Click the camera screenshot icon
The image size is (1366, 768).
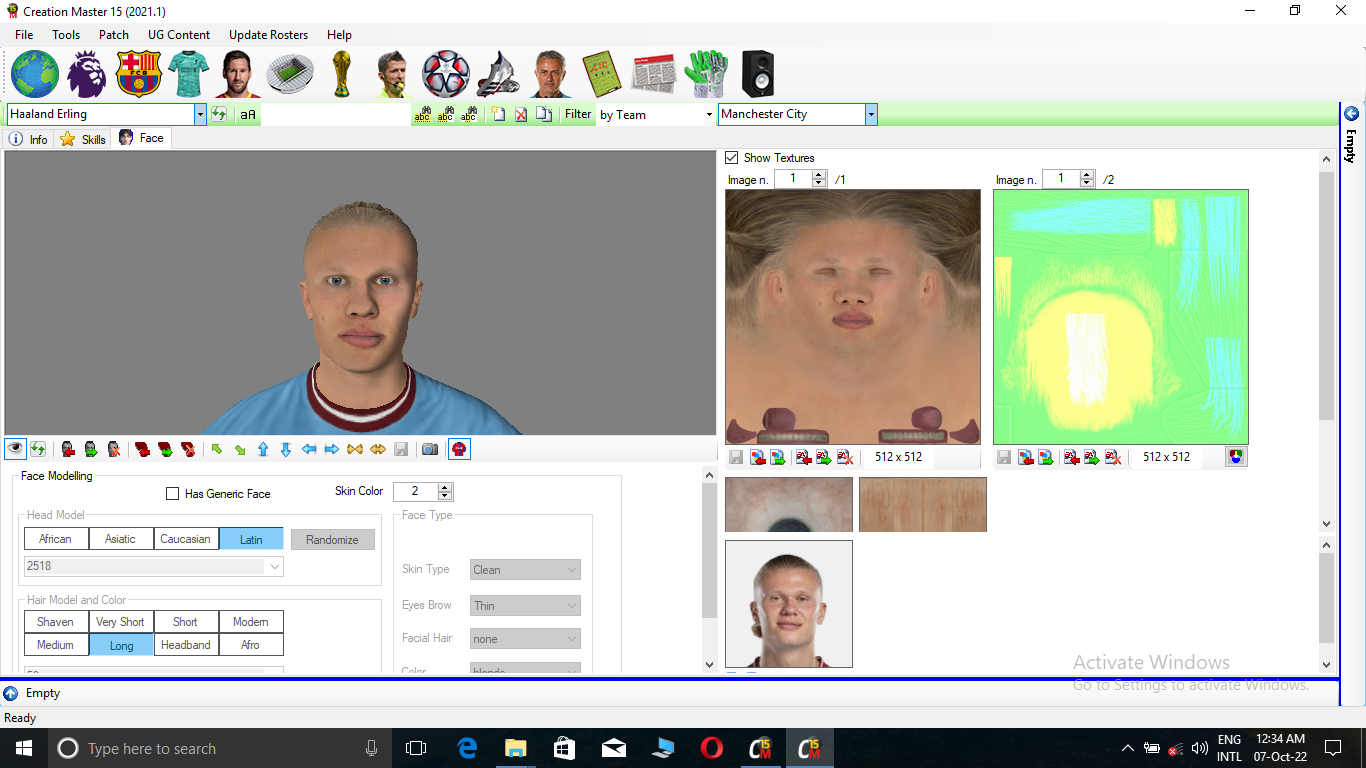pos(430,449)
